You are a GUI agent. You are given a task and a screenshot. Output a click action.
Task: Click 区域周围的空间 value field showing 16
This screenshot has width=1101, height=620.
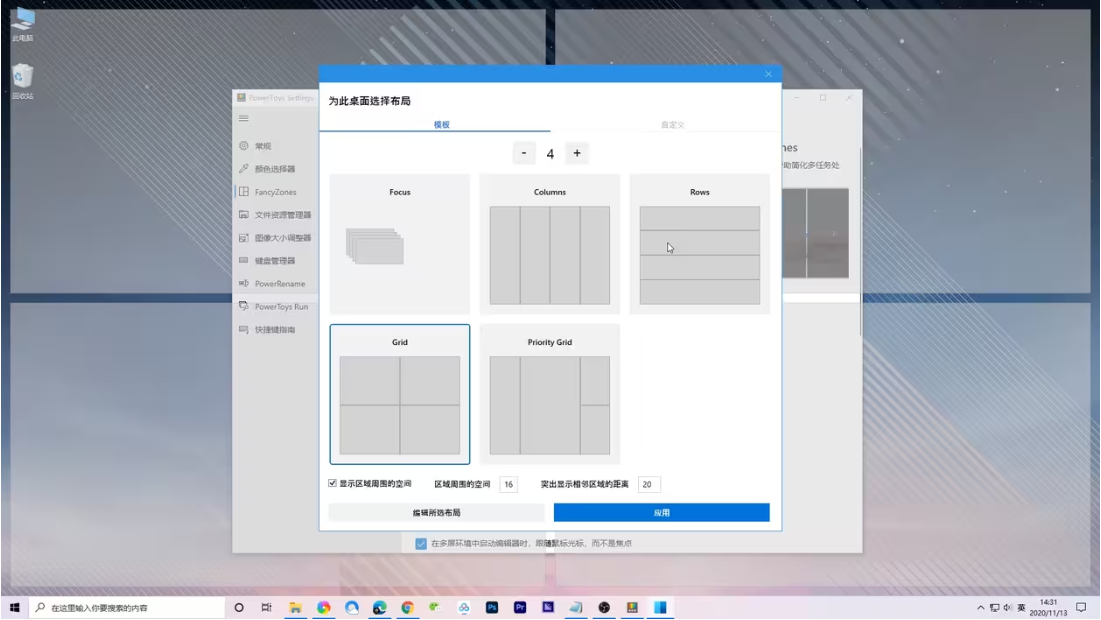[x=508, y=484]
